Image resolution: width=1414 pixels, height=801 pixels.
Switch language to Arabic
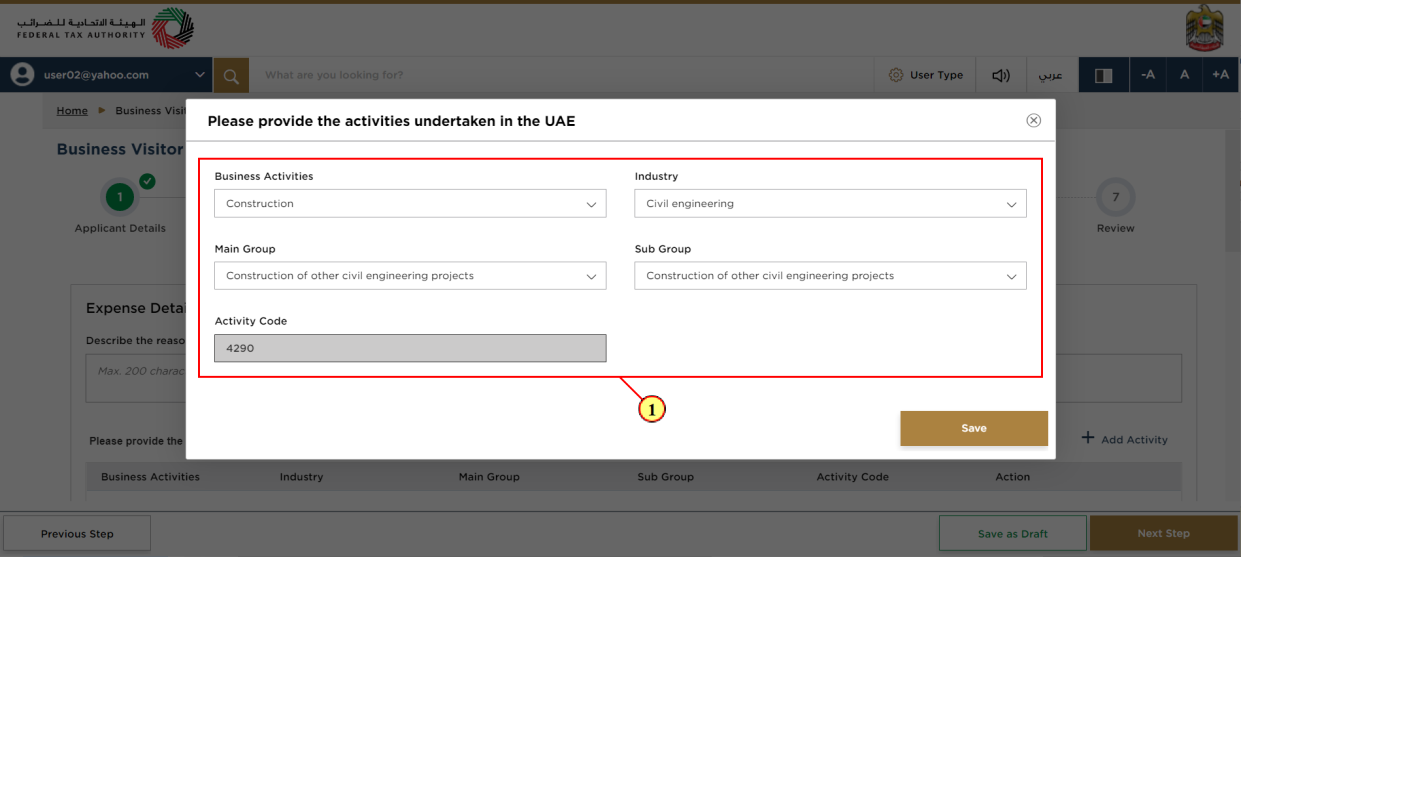1050,75
